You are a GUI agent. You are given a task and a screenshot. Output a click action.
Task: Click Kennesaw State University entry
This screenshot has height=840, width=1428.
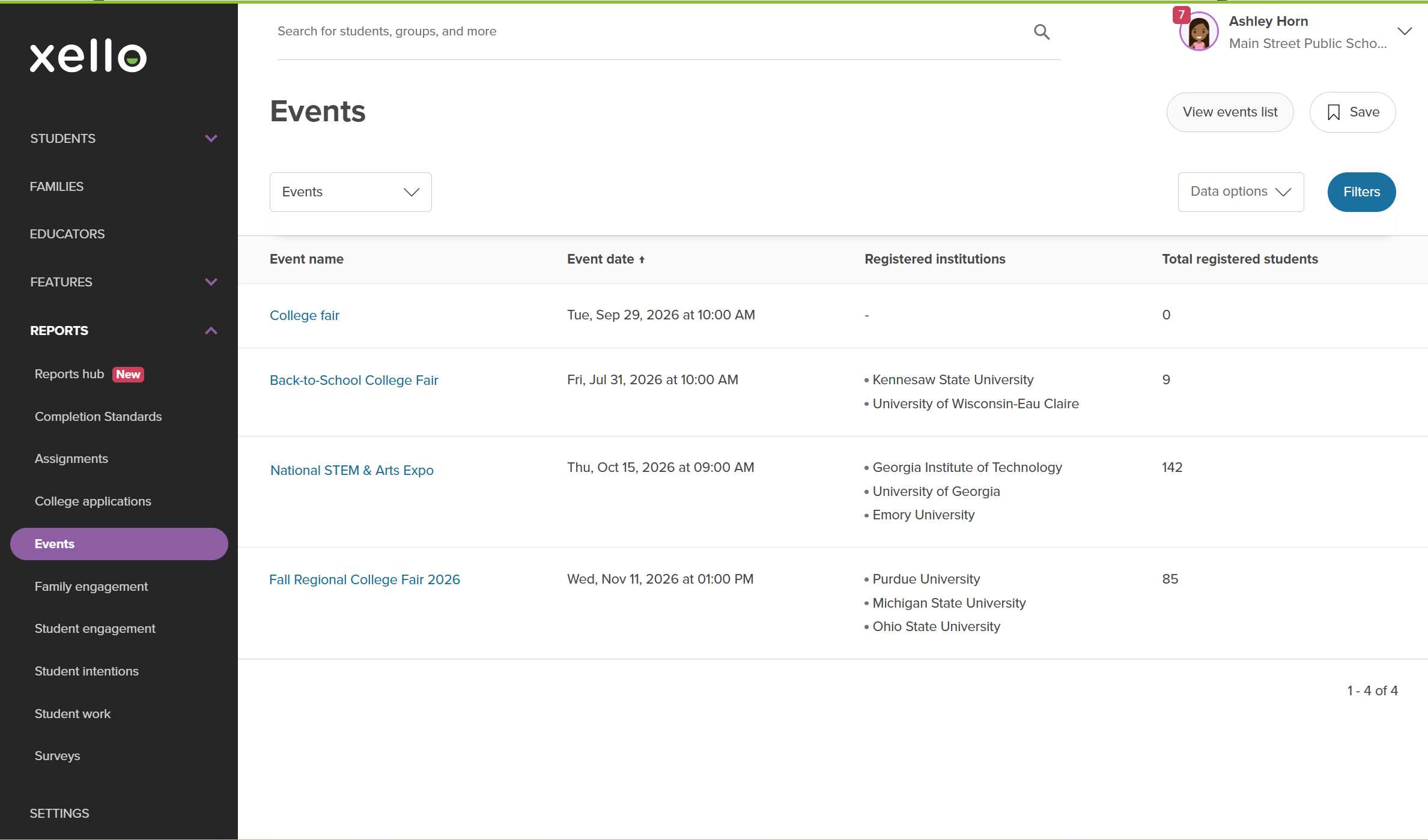click(x=952, y=380)
